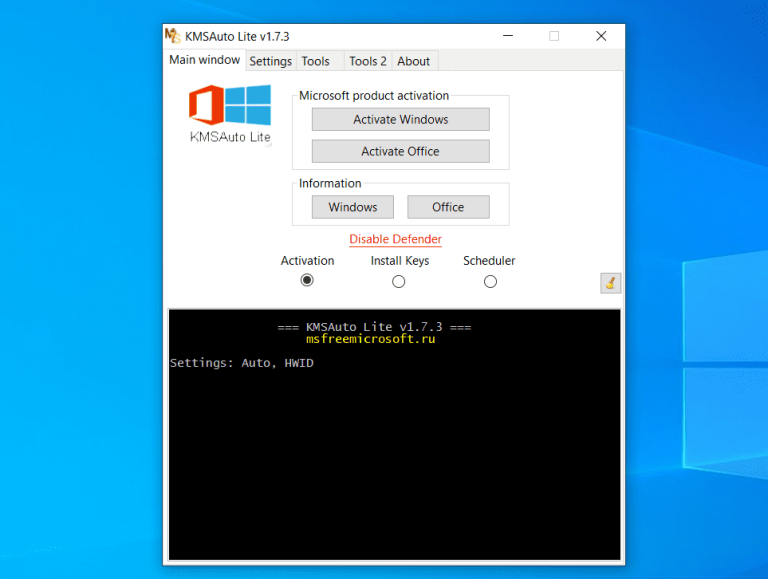Click the Windows button under Information
The height and width of the screenshot is (579, 768).
353,207
